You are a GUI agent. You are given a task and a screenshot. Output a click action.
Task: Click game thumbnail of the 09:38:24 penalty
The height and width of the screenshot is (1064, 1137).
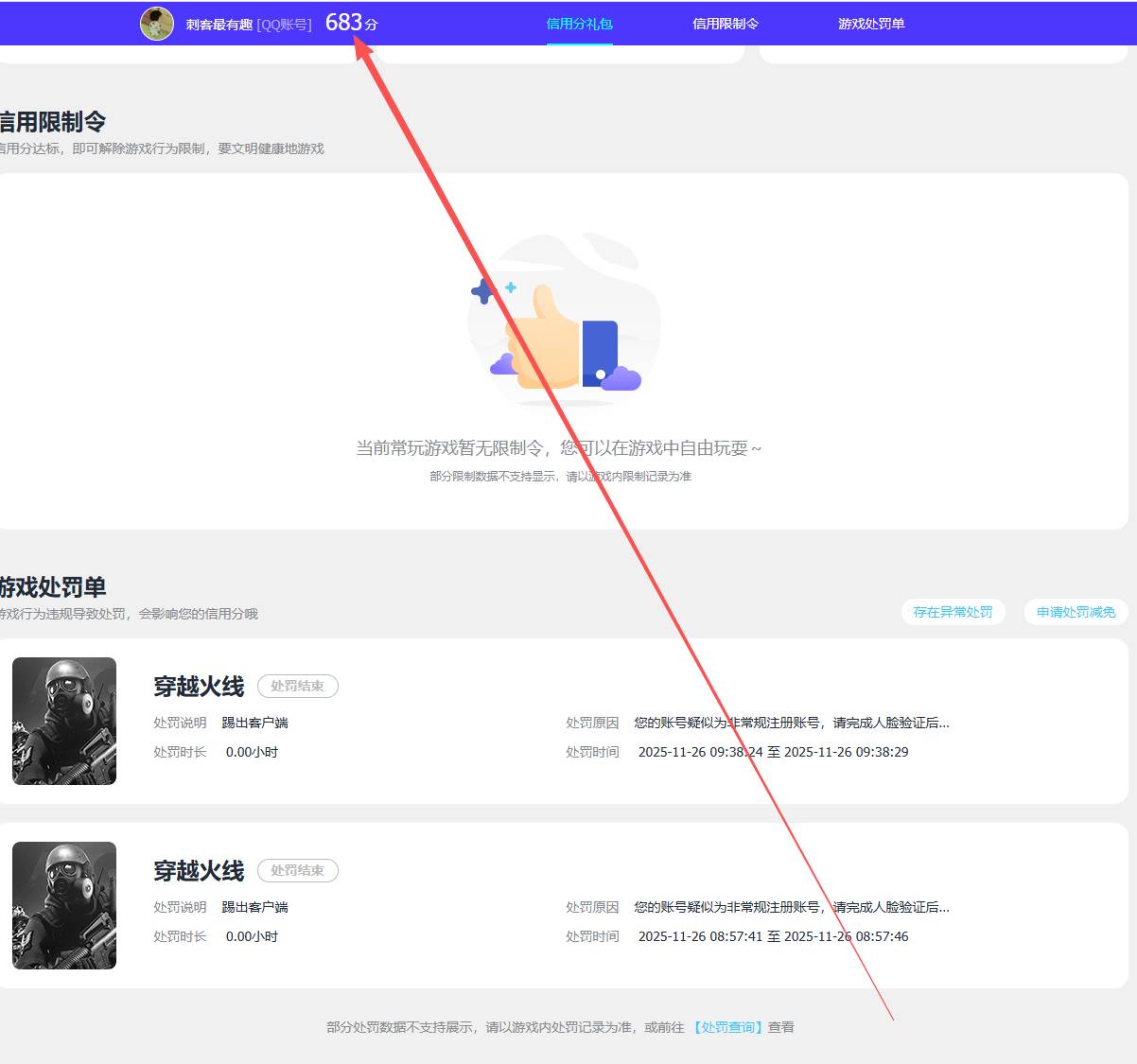(x=64, y=721)
